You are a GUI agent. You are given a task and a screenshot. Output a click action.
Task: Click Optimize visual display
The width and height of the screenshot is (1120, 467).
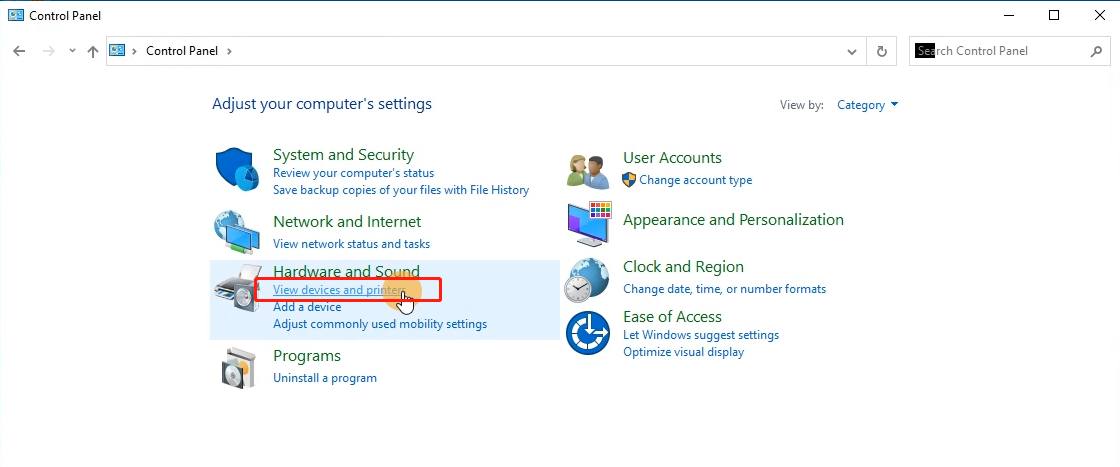[x=684, y=352]
